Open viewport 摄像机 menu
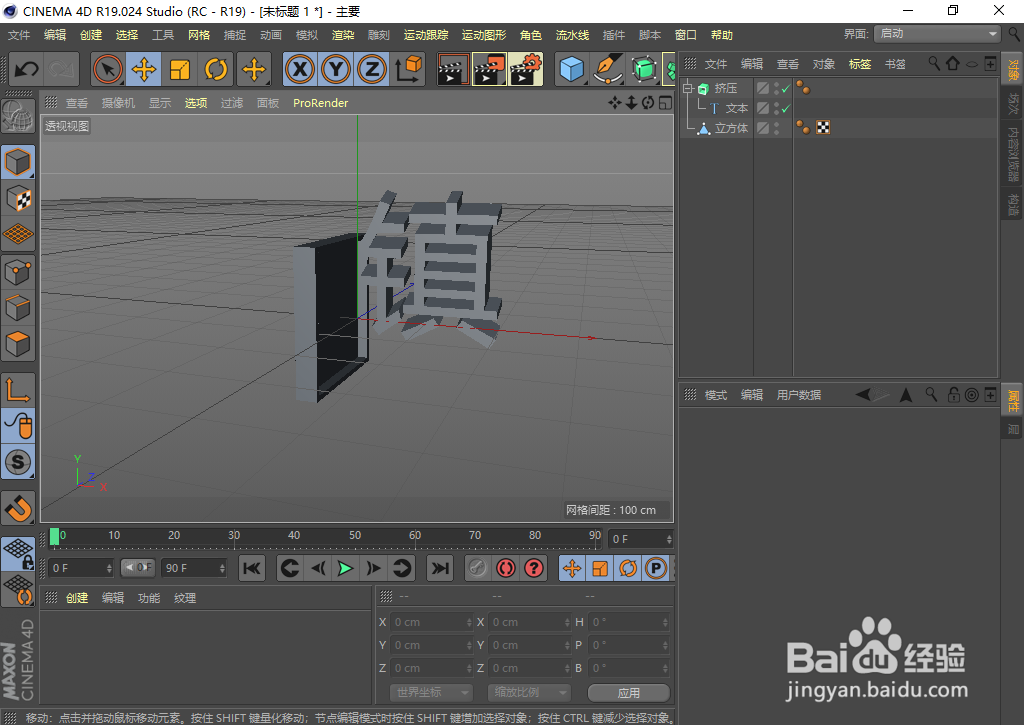1024x725 pixels. tap(118, 103)
